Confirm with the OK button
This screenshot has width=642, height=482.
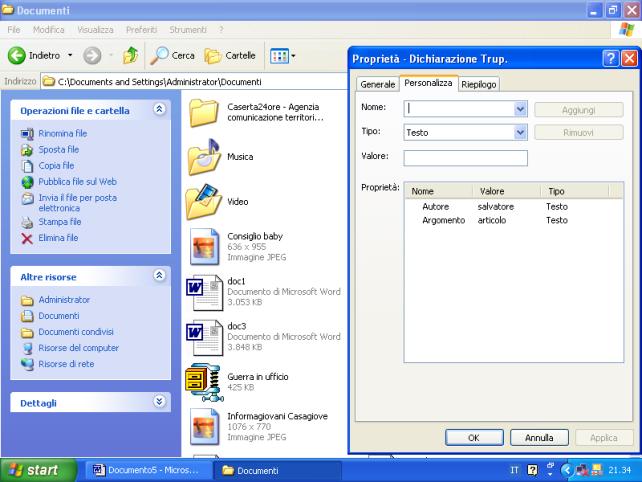pyautogui.click(x=474, y=438)
